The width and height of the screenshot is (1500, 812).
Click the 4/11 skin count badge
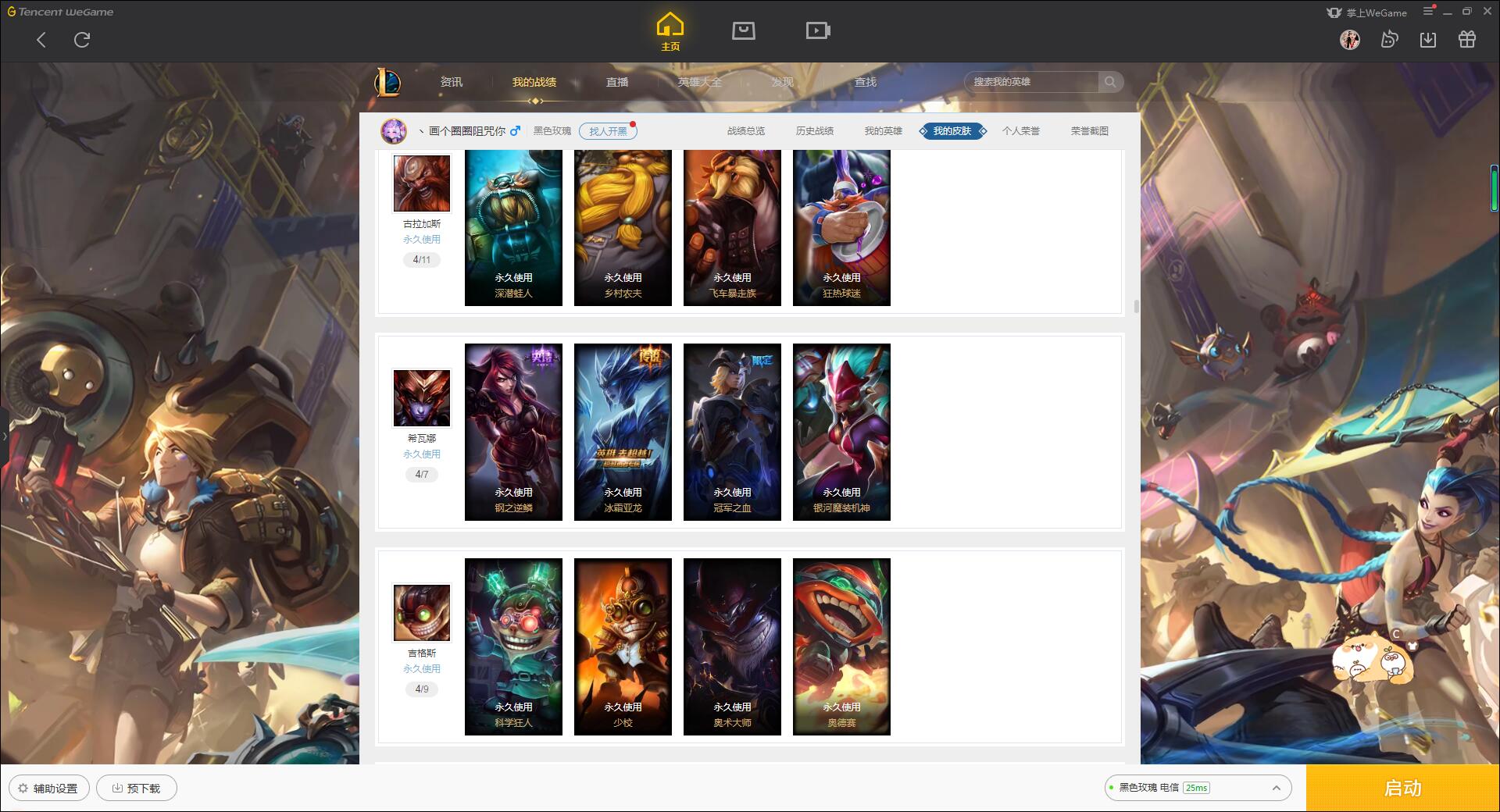click(x=422, y=260)
